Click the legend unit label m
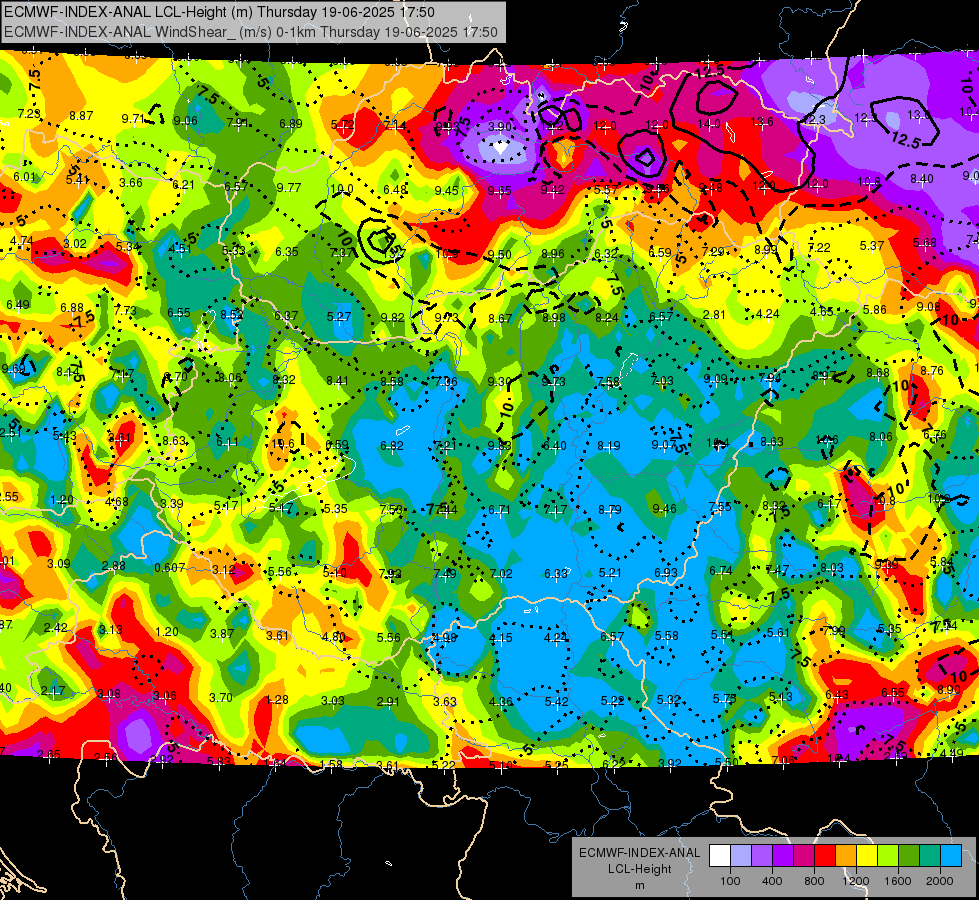 [639, 885]
